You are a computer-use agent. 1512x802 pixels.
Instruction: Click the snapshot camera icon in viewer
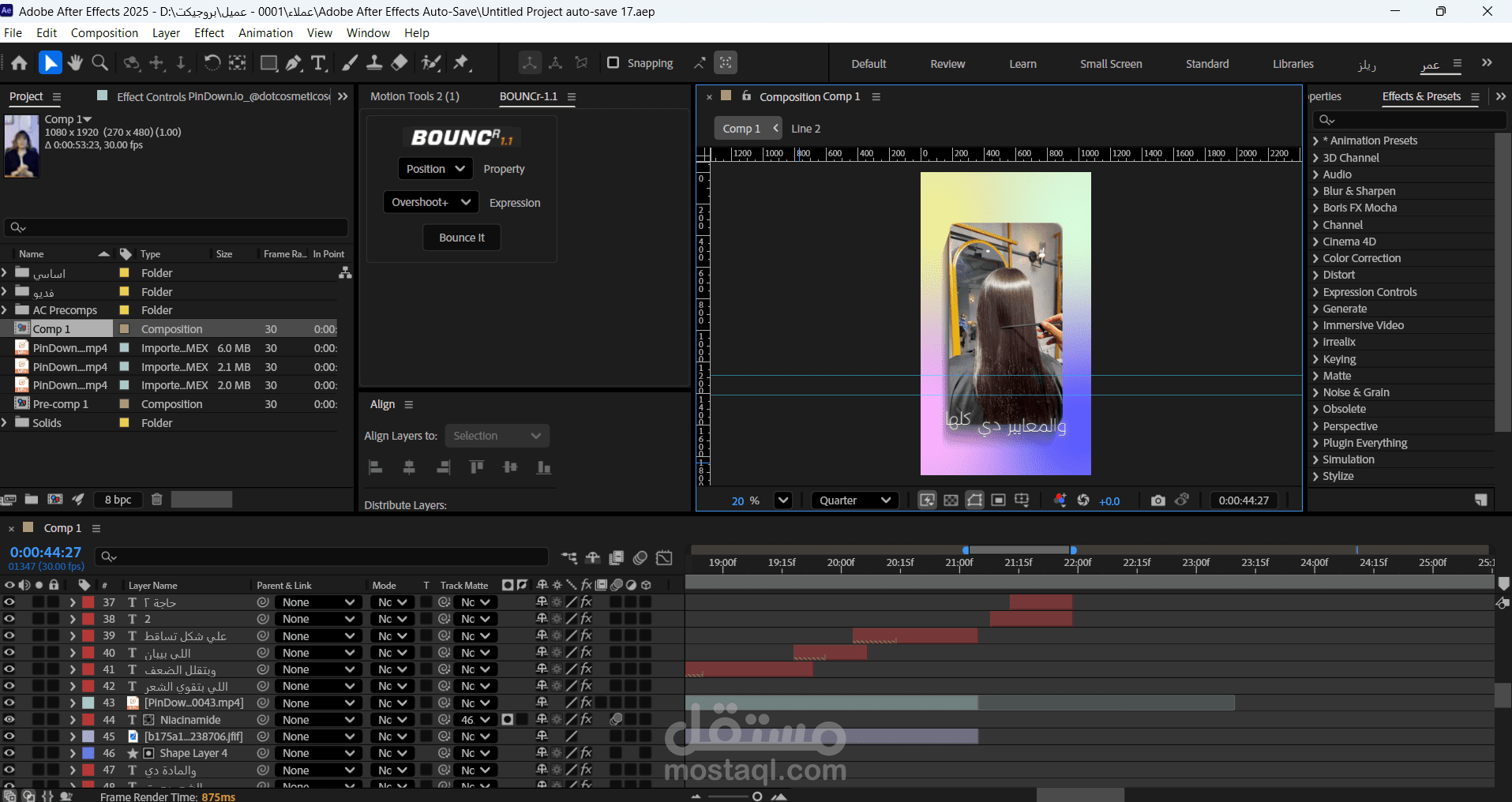(x=1157, y=500)
